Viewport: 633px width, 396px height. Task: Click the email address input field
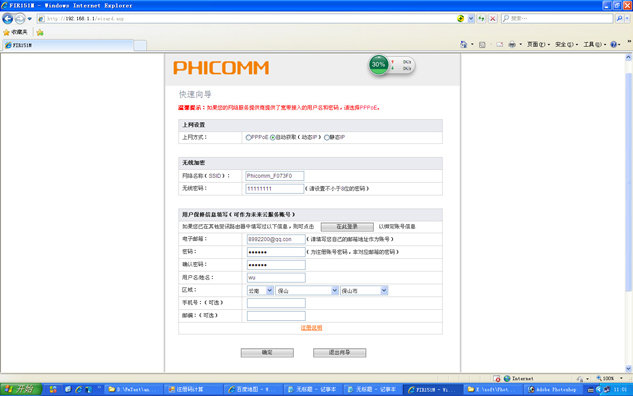click(276, 239)
